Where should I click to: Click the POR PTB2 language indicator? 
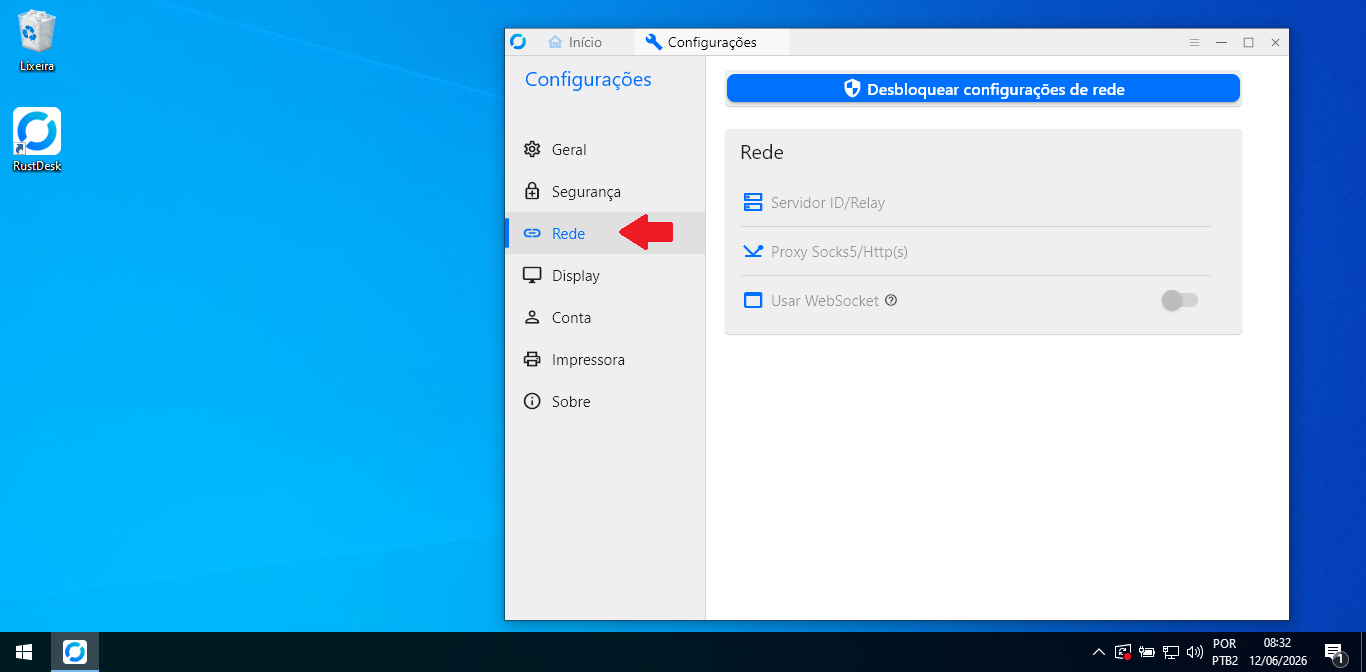tap(1225, 652)
